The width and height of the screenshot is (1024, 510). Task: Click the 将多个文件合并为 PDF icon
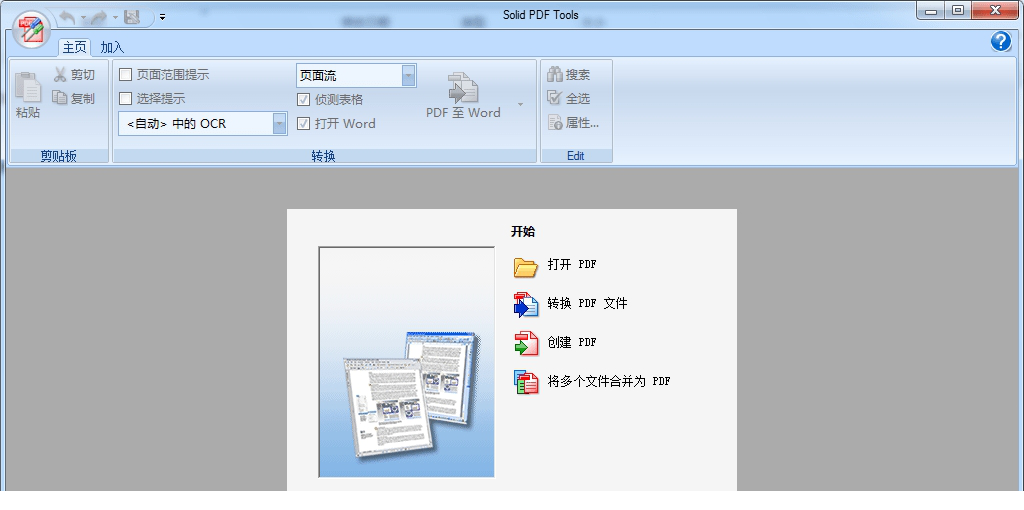[x=526, y=382]
